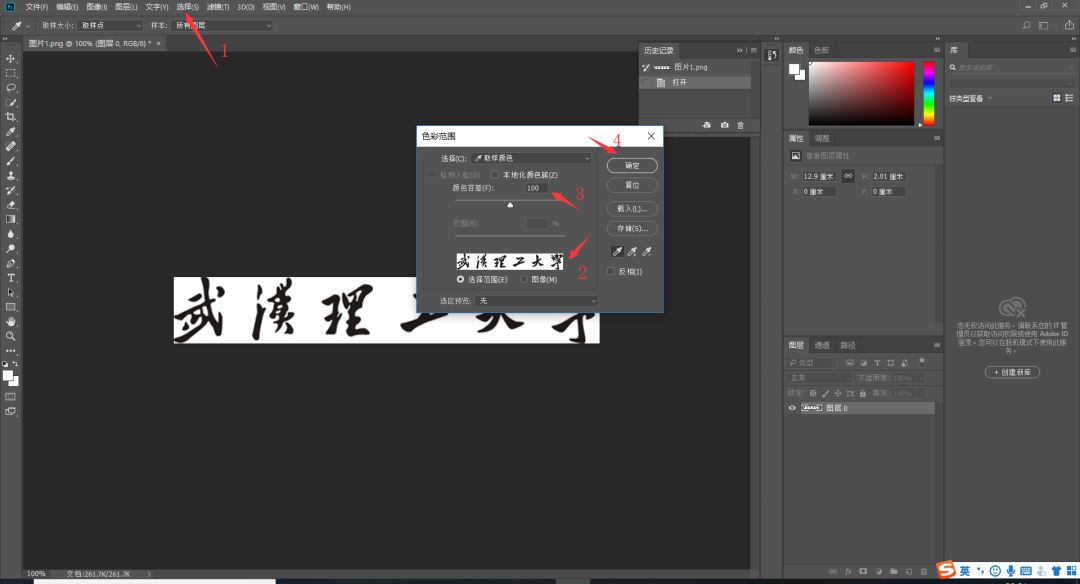This screenshot has width=1080, height=584.
Task: Select the Eraser tool
Action: pos(10,205)
